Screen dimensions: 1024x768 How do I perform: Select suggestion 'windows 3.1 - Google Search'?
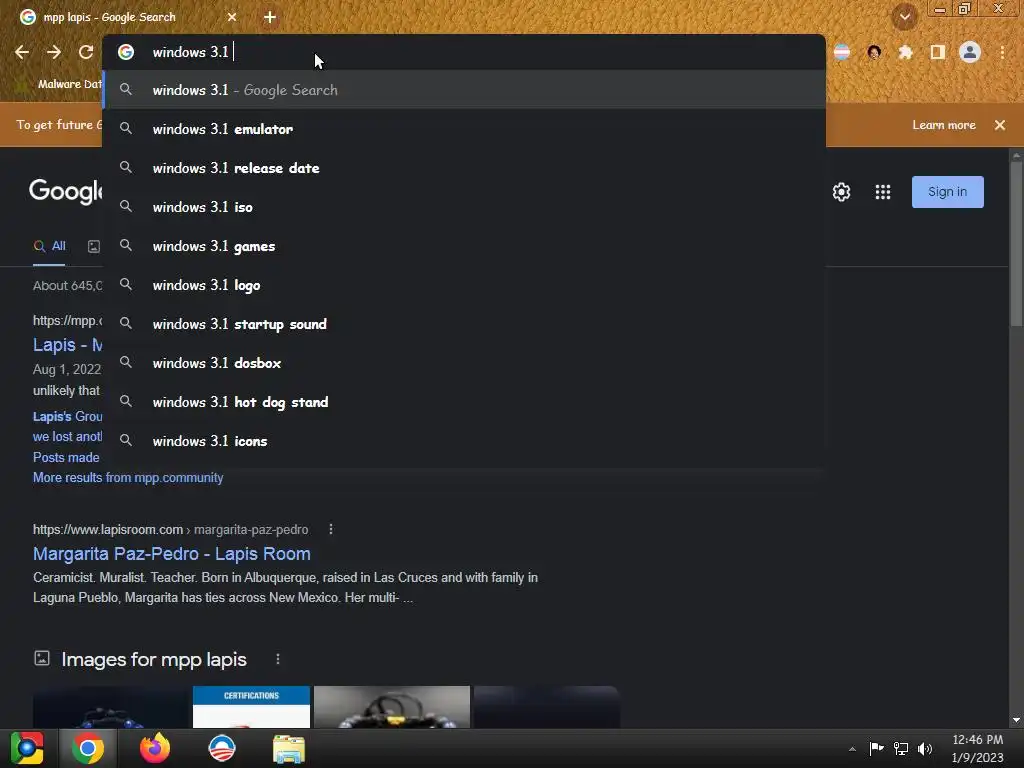pyautogui.click(x=464, y=90)
